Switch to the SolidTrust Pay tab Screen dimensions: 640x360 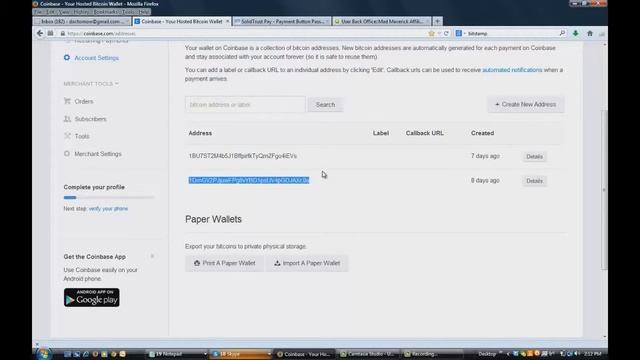(282, 21)
